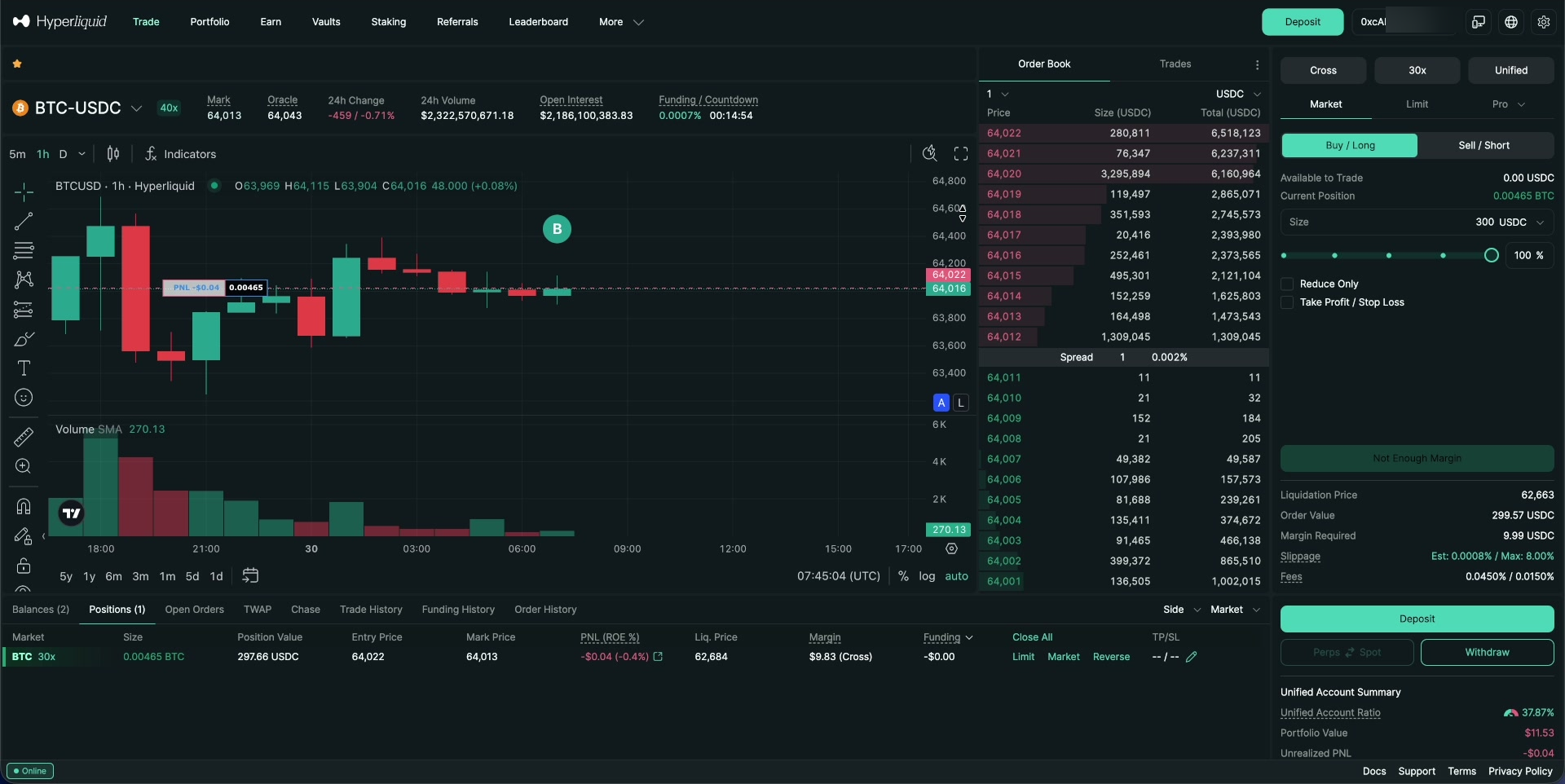
Task: Lock all drawing tools
Action: tap(24, 565)
